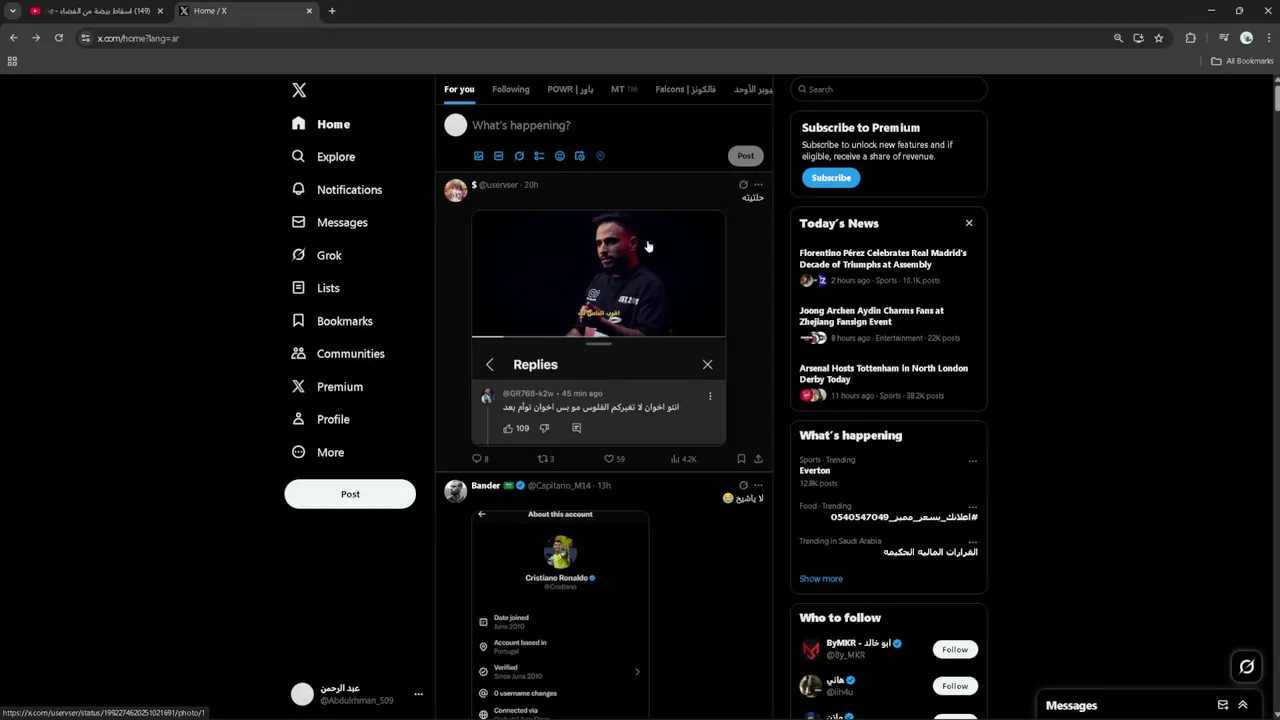Repost the first post showing 3
This screenshot has width=1280, height=720.
click(546, 459)
